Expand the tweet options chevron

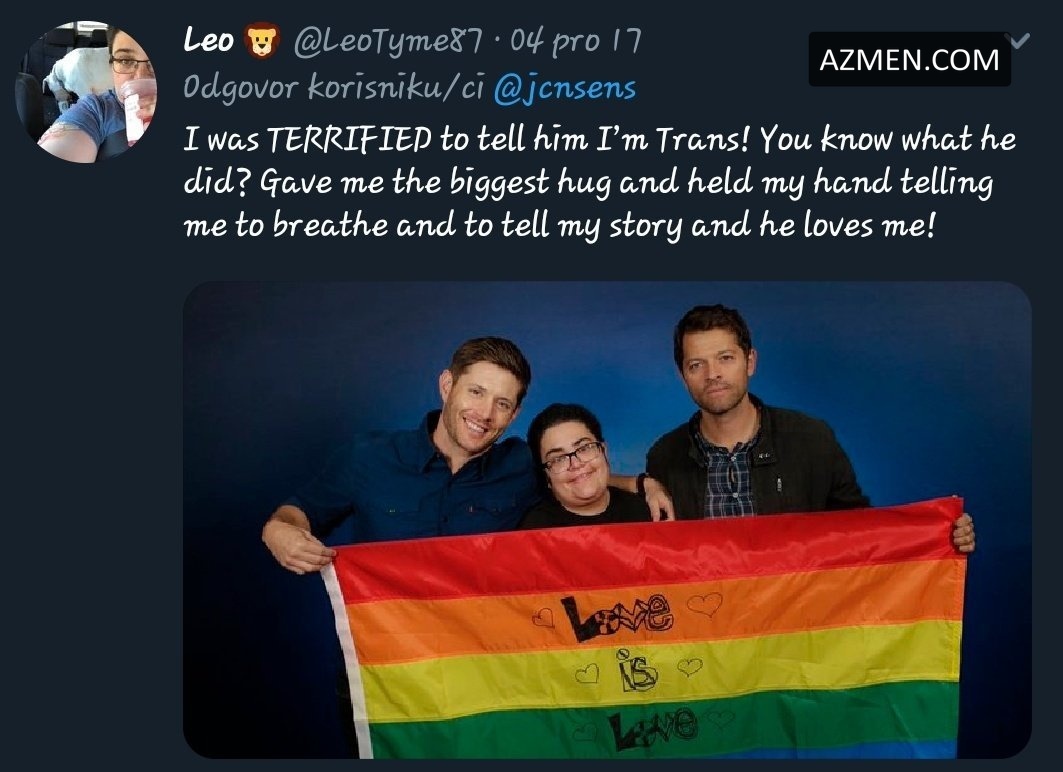(x=1021, y=42)
